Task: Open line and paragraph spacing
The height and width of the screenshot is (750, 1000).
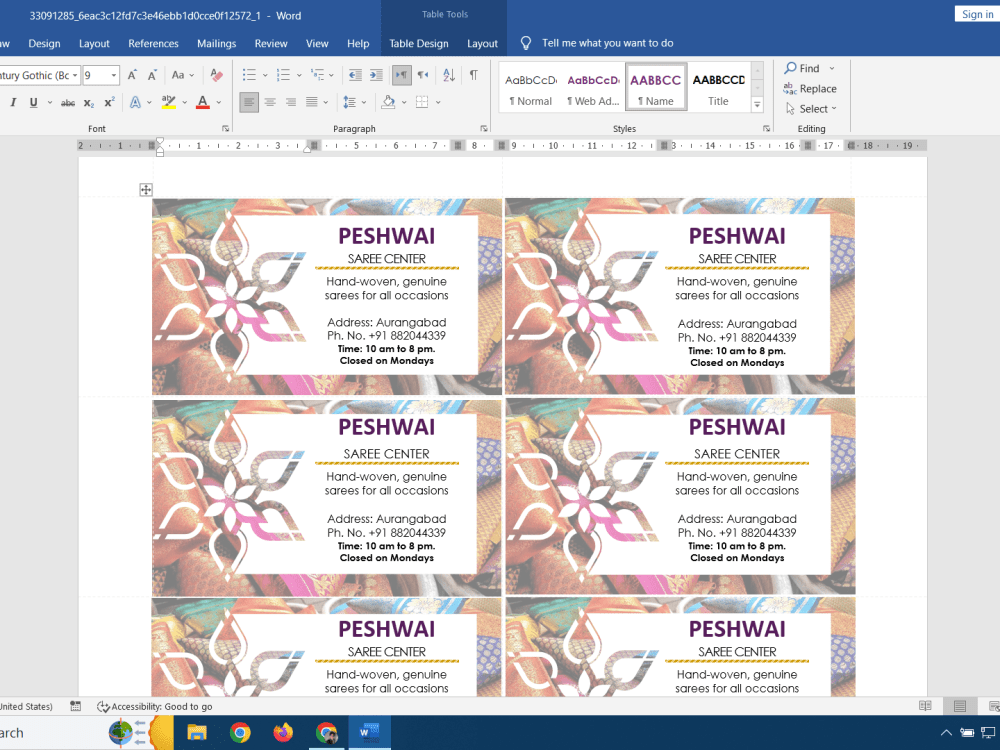Action: point(349,102)
